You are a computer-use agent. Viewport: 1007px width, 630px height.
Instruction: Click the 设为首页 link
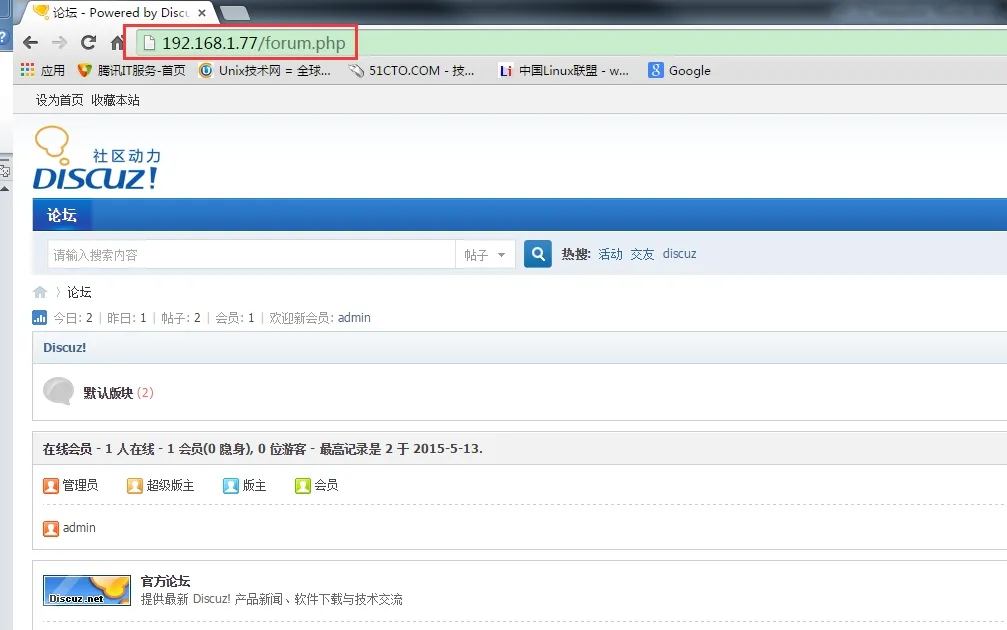point(59,100)
